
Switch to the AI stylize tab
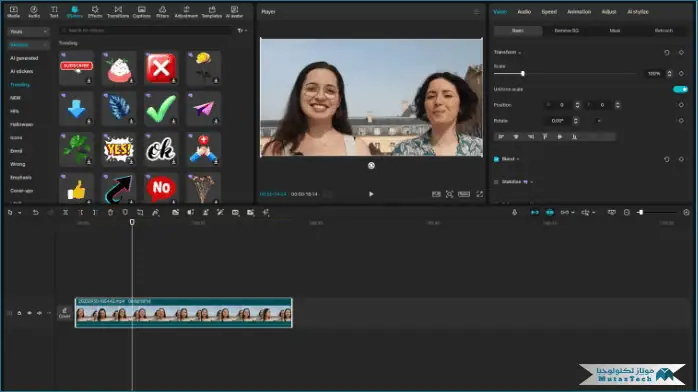pos(637,12)
